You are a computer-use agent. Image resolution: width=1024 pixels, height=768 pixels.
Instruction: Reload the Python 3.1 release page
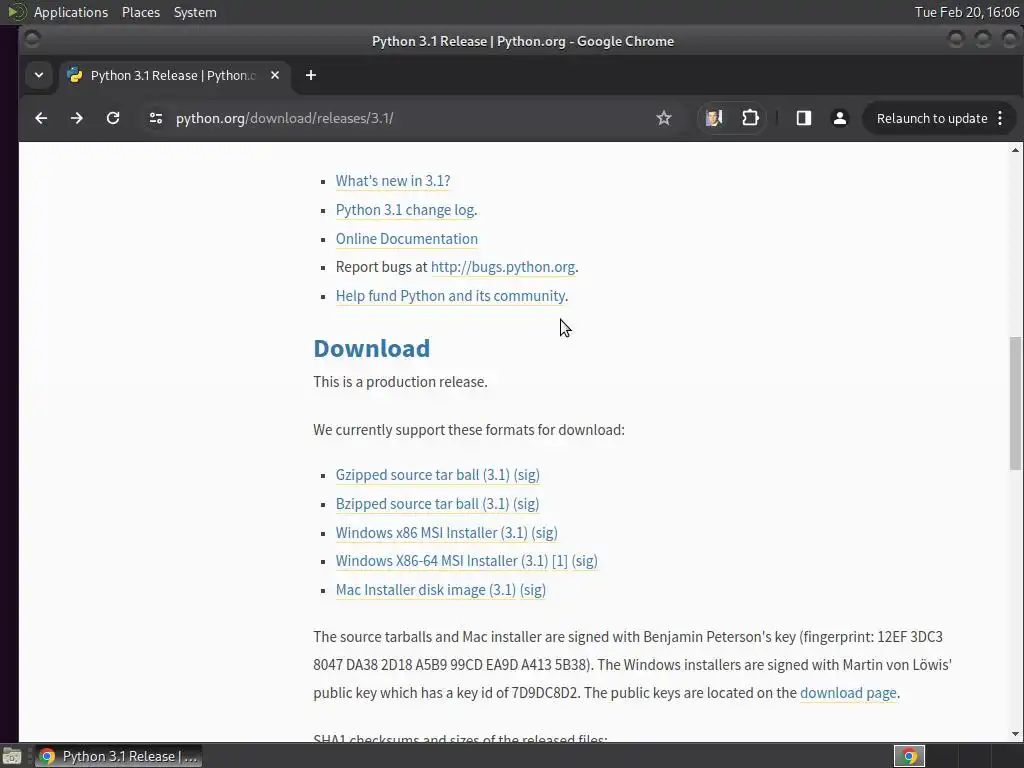(113, 118)
